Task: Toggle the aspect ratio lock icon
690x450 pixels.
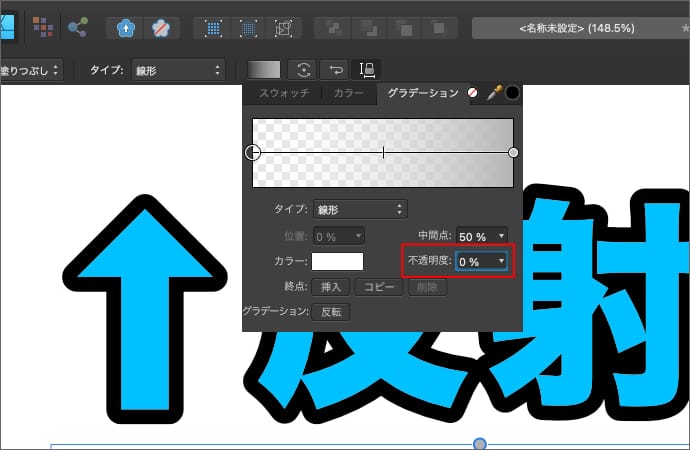Action: (367, 70)
